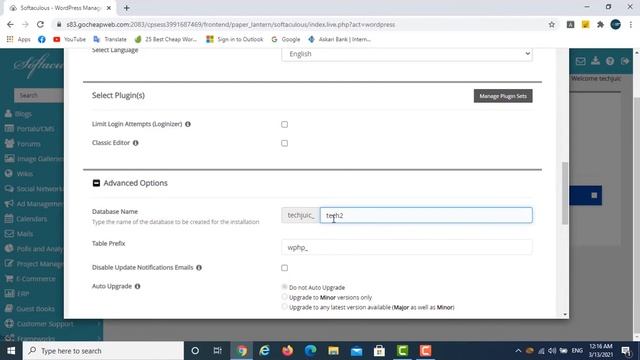This screenshot has height=360, width=640.
Task: Select Upgrade to any latest version available
Action: [x=284, y=307]
